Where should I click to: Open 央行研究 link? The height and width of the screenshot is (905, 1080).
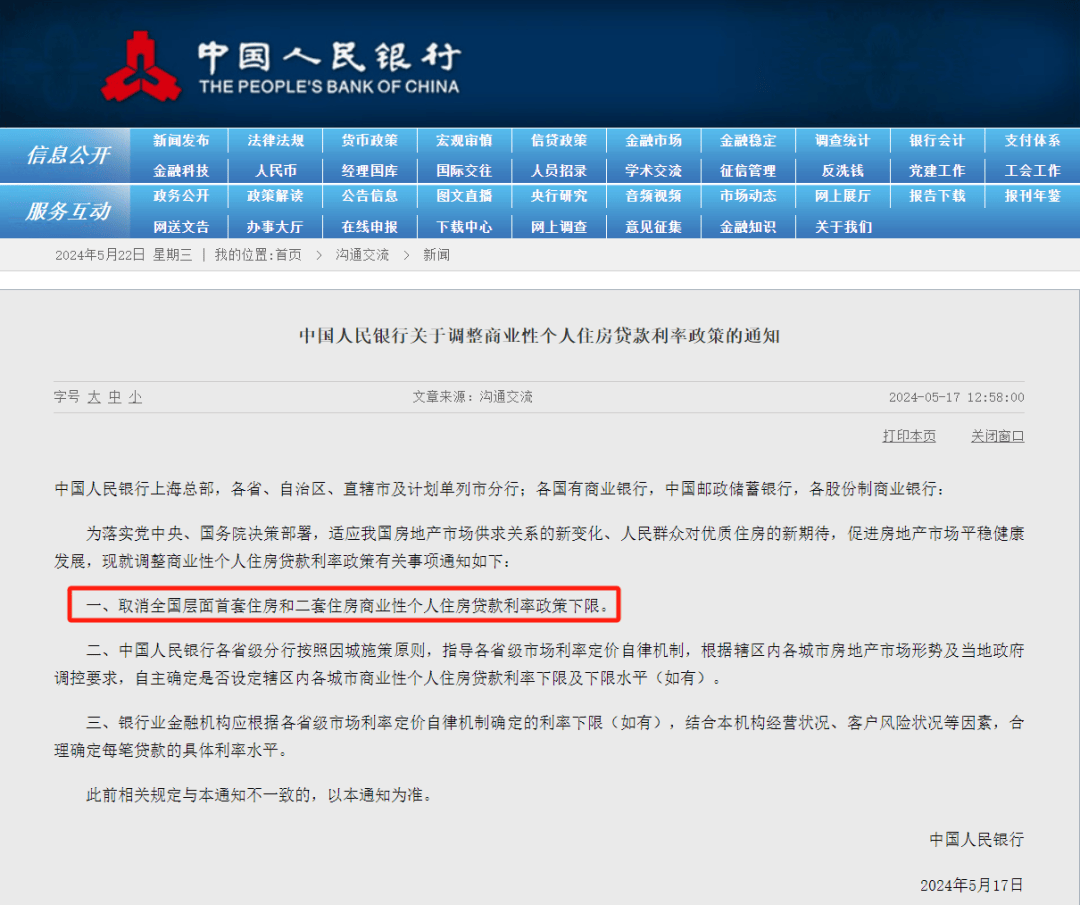[x=559, y=196]
